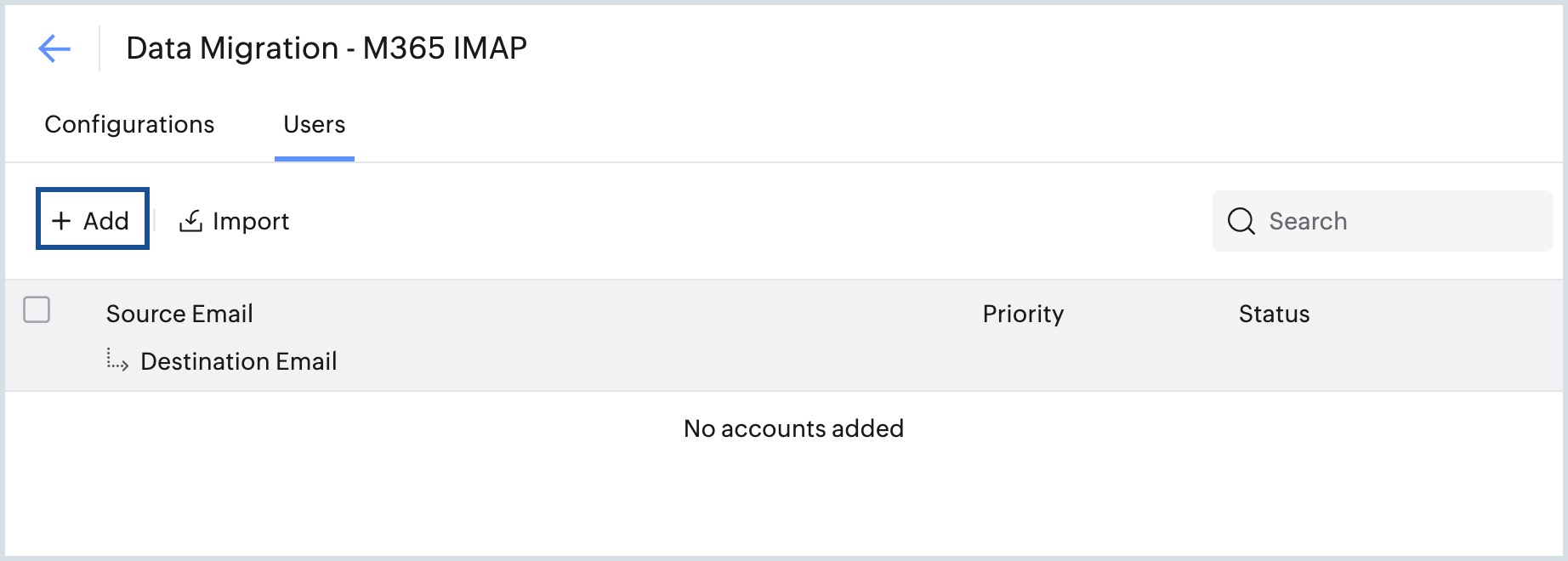Click the Destination Email sub-header
This screenshot has height=561, width=1568.
[238, 361]
